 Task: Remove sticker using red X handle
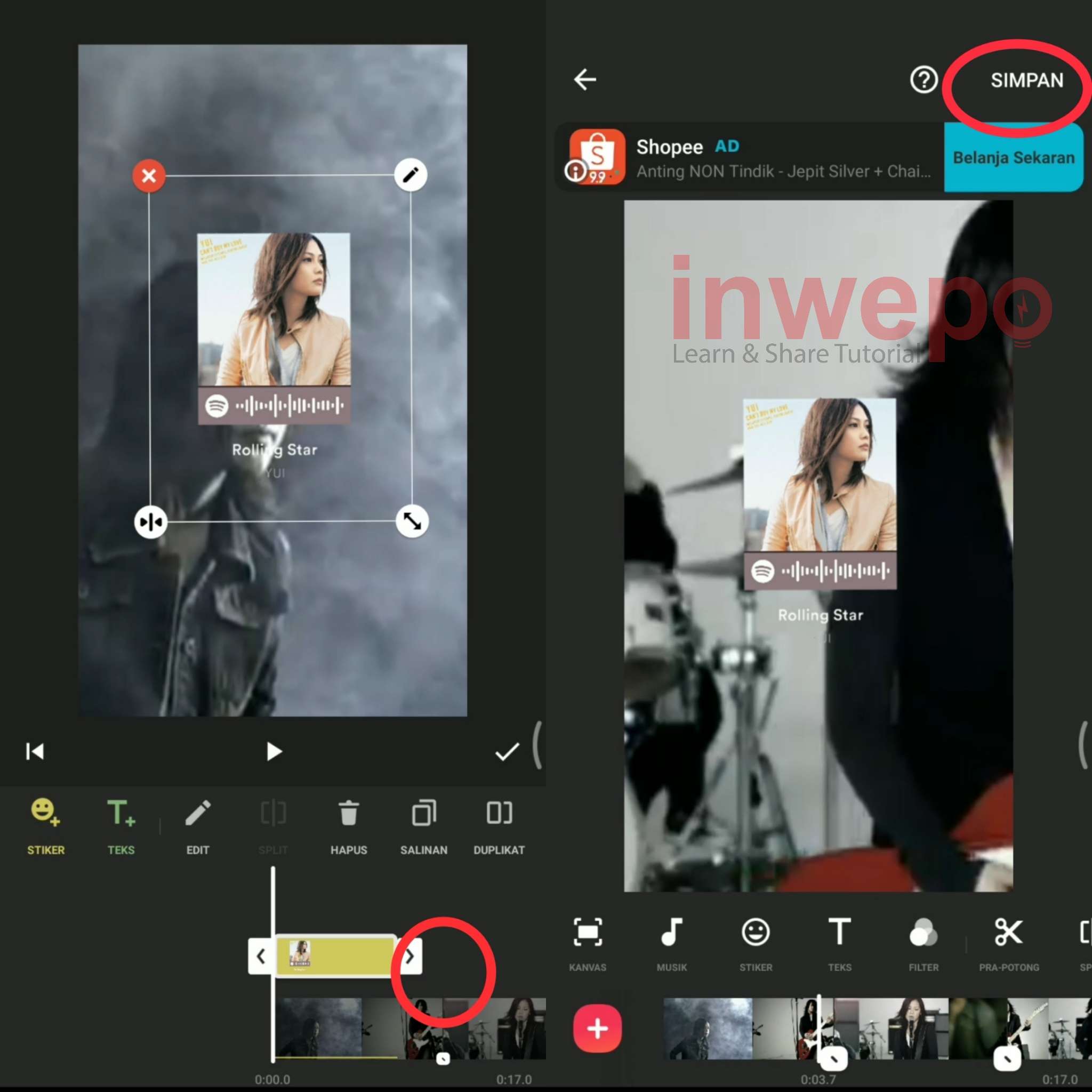148,176
